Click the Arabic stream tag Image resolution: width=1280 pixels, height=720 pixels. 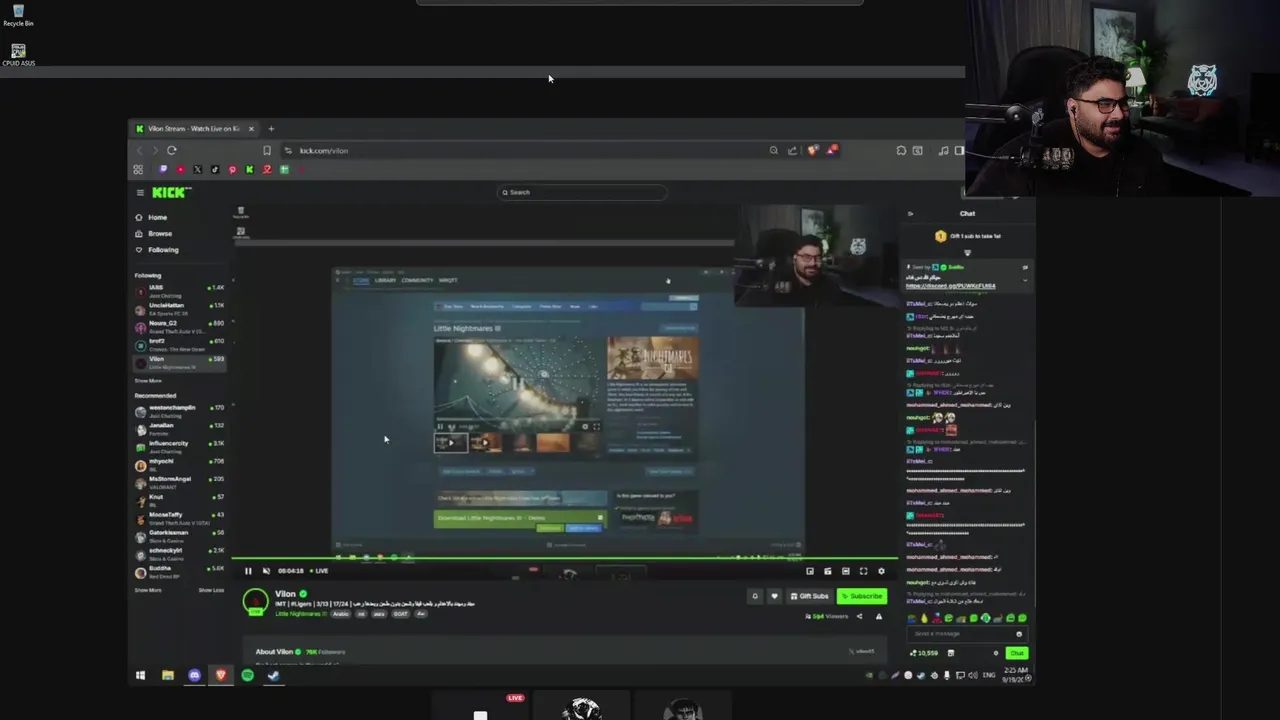(x=341, y=614)
